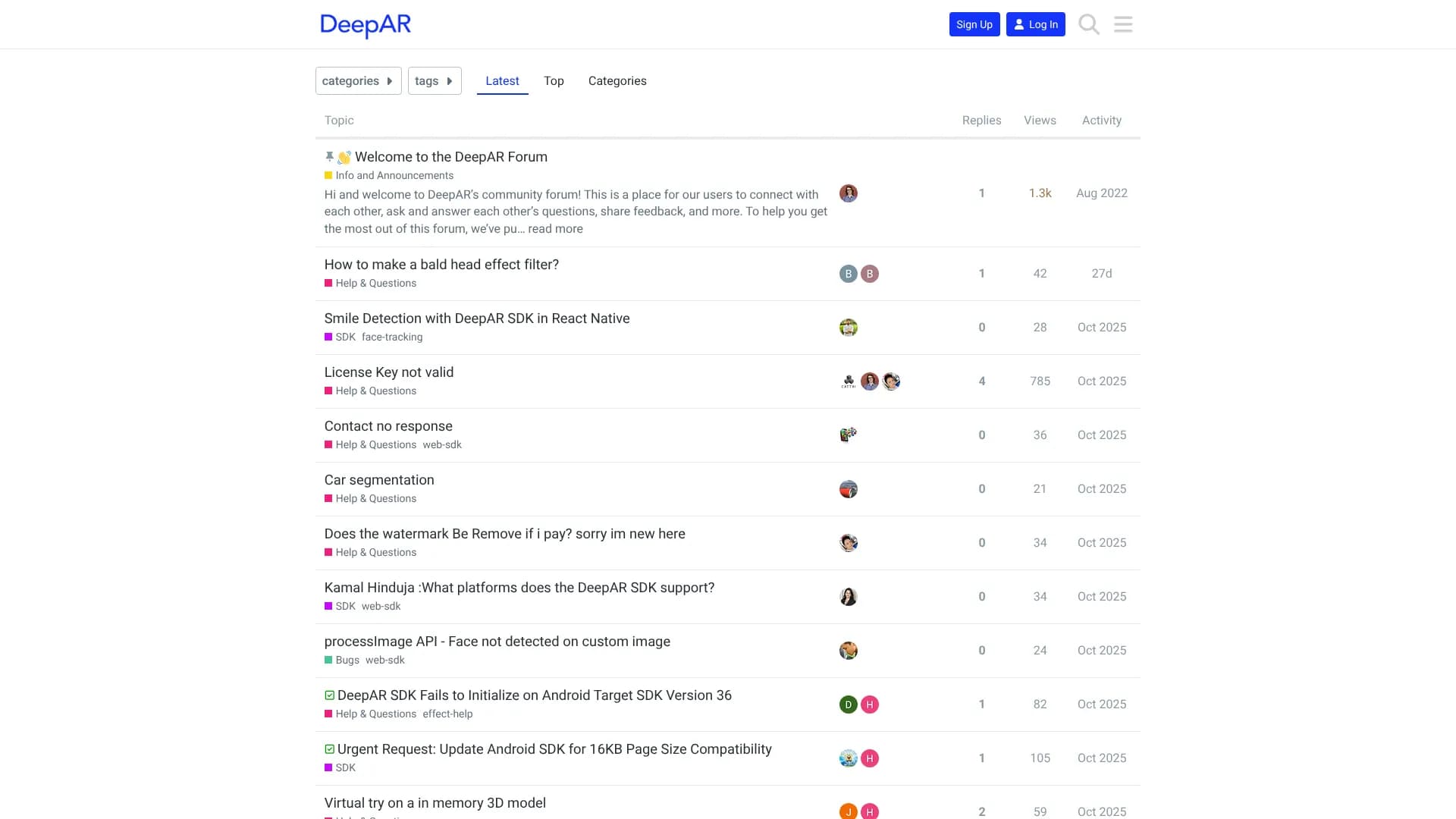Screen dimensions: 1456x819
Task: Click green D avatar on Android SDK topic
Action: point(848,704)
